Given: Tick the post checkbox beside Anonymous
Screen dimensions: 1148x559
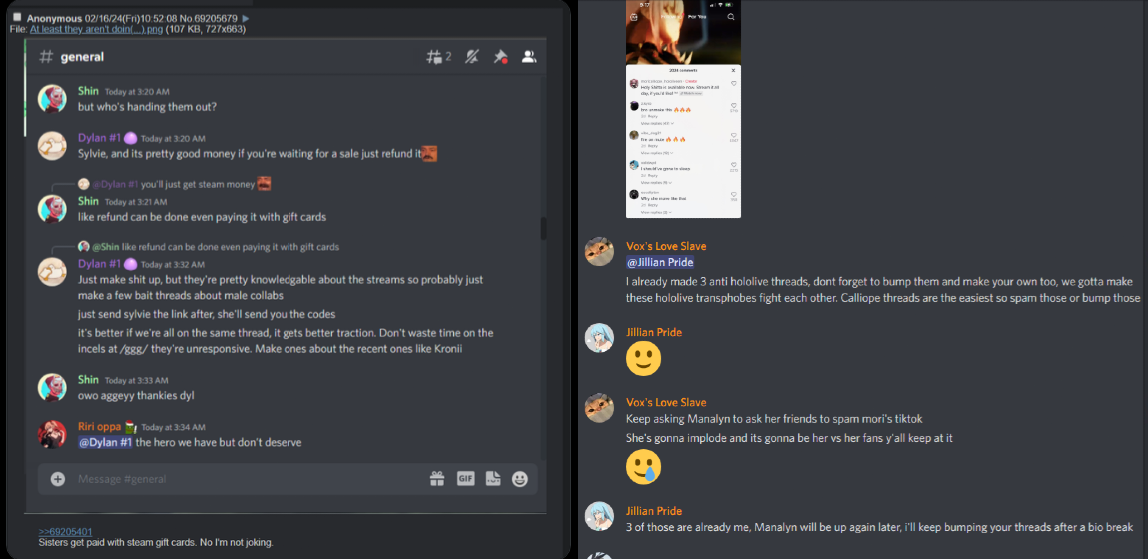Looking at the screenshot, I should click(18, 17).
